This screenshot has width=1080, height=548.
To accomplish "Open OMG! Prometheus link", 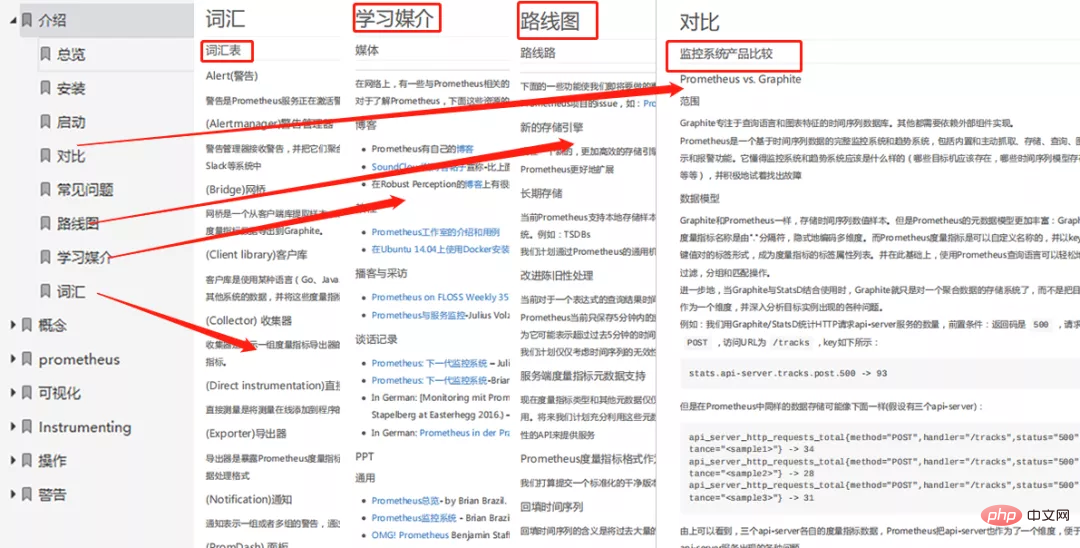I will pos(411,535).
